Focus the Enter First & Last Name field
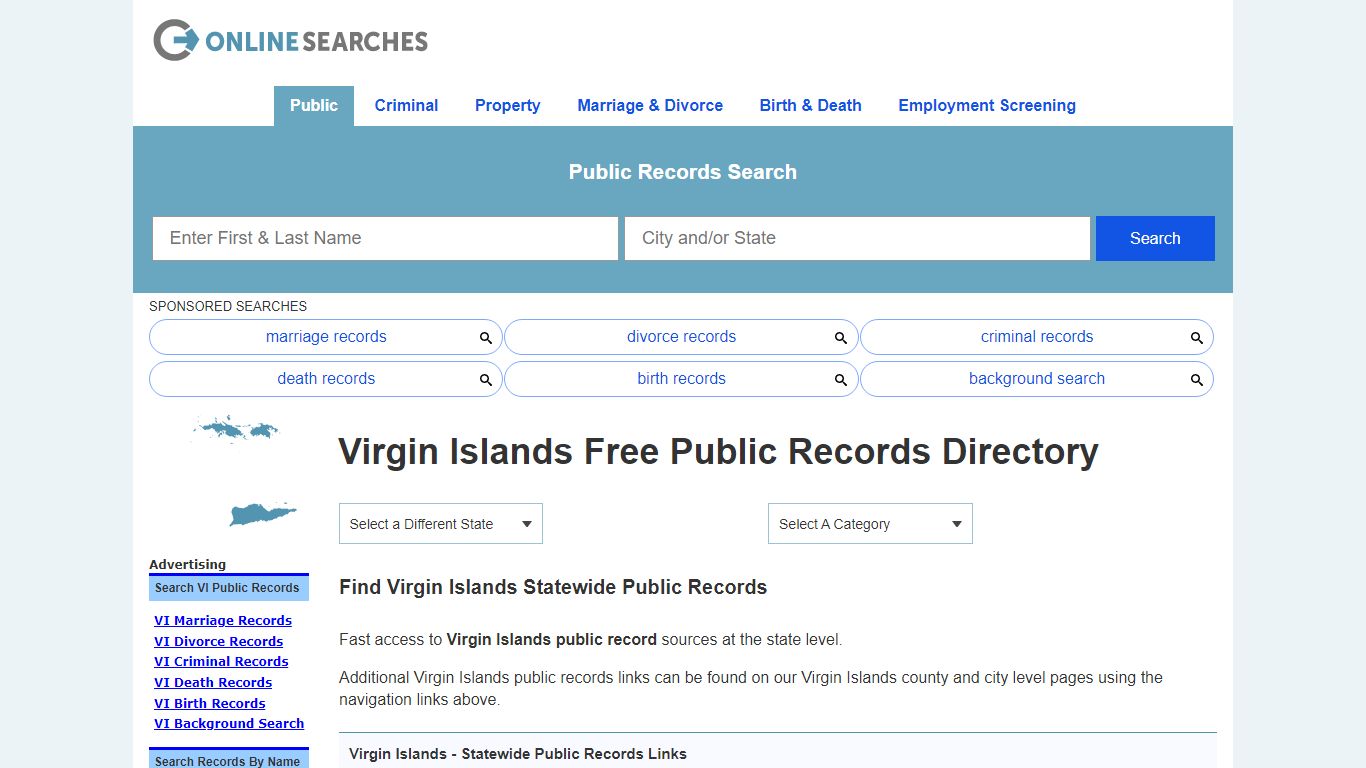 pos(385,238)
